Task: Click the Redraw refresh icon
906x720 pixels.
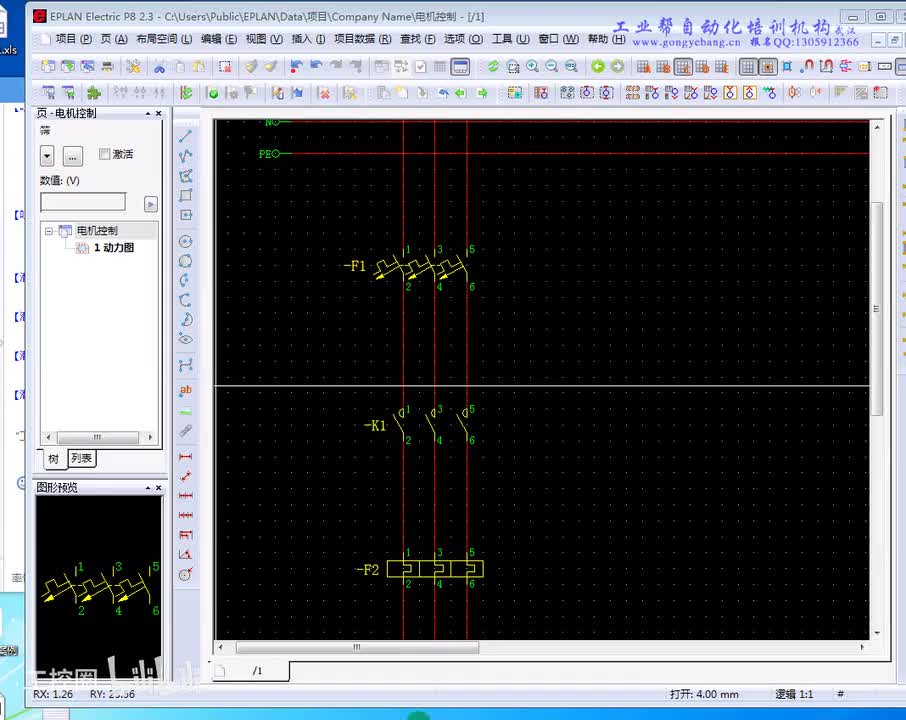Action: 493,66
